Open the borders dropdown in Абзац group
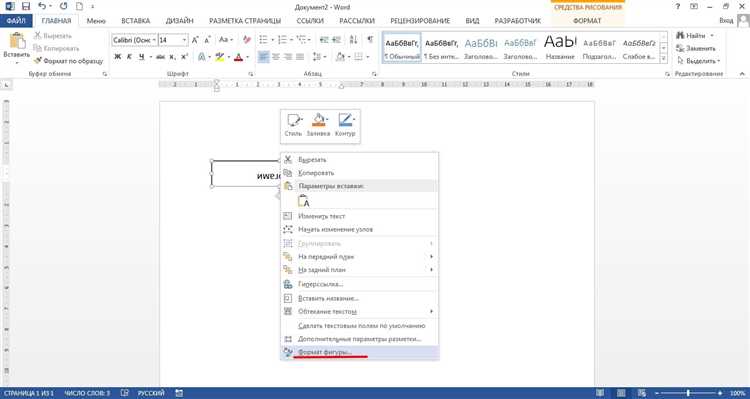 (x=368, y=57)
